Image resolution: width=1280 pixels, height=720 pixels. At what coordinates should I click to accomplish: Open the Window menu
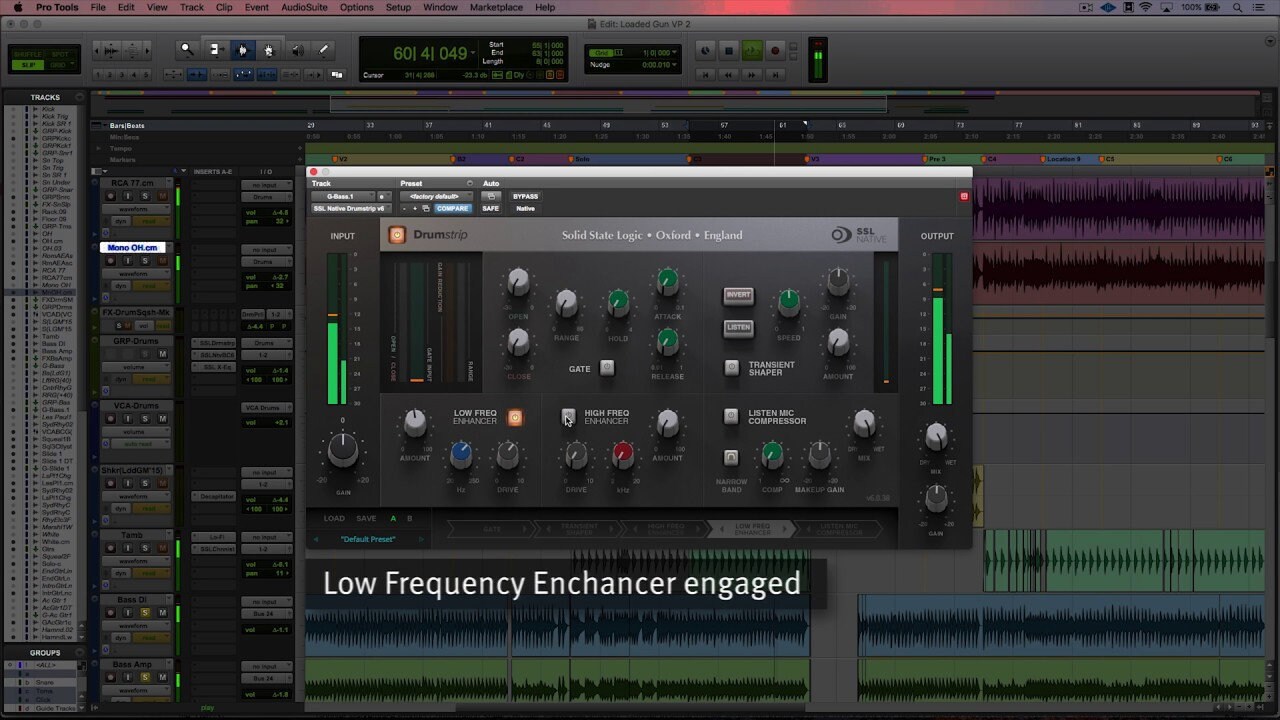[440, 7]
